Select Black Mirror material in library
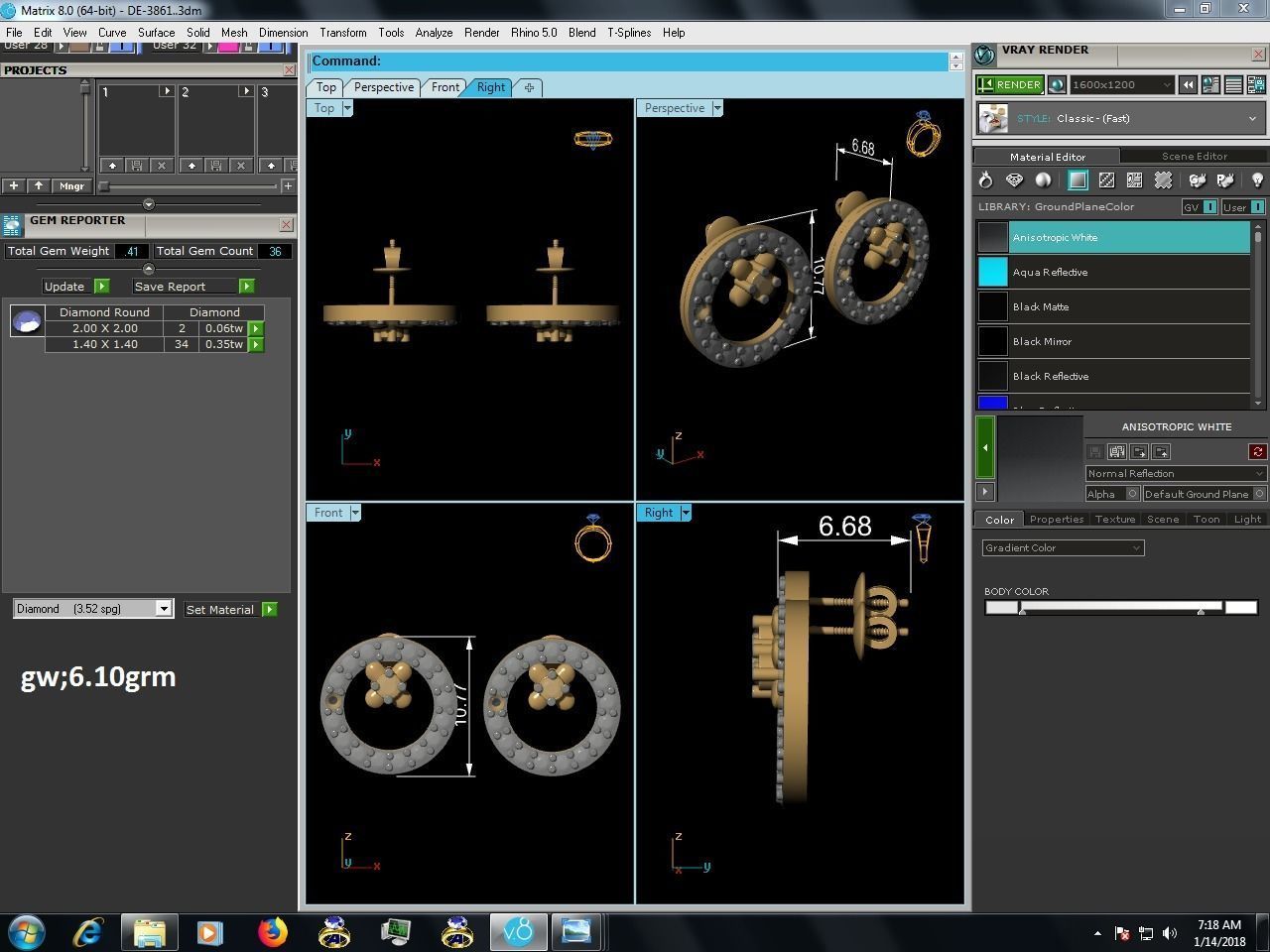Viewport: 1270px width, 952px height. click(1113, 341)
